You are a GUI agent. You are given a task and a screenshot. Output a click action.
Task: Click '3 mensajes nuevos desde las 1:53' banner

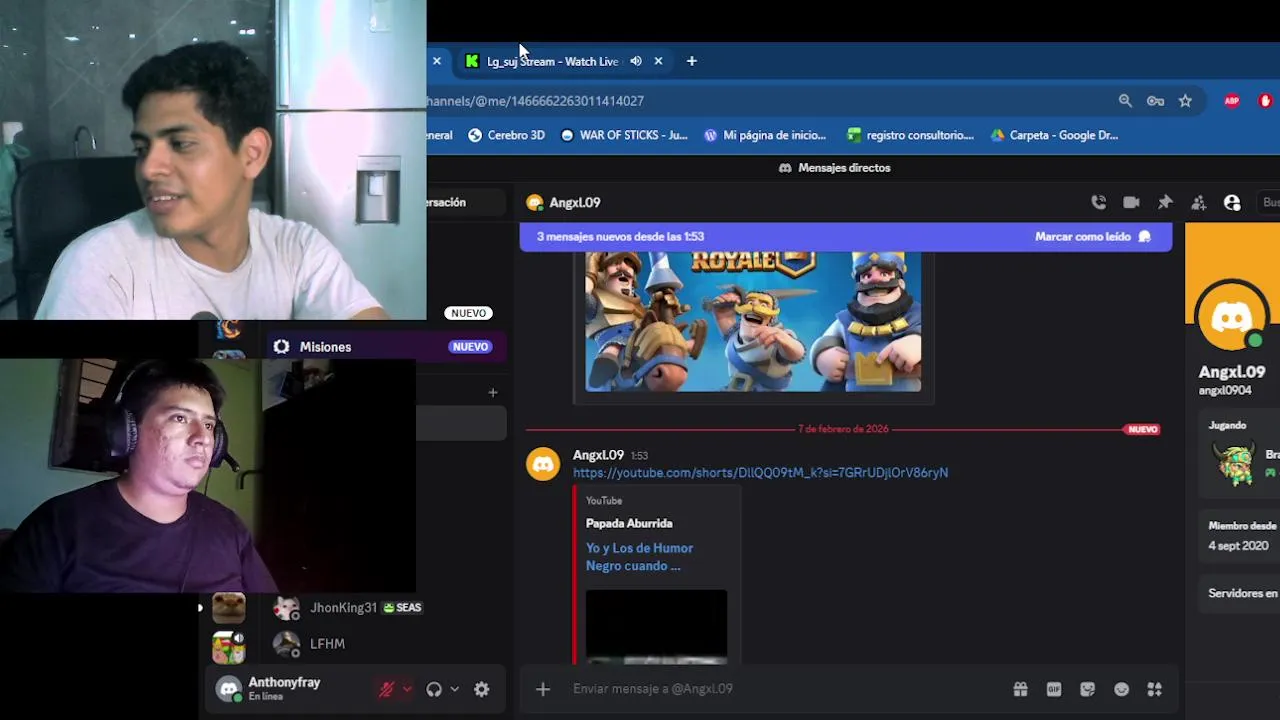[620, 237]
